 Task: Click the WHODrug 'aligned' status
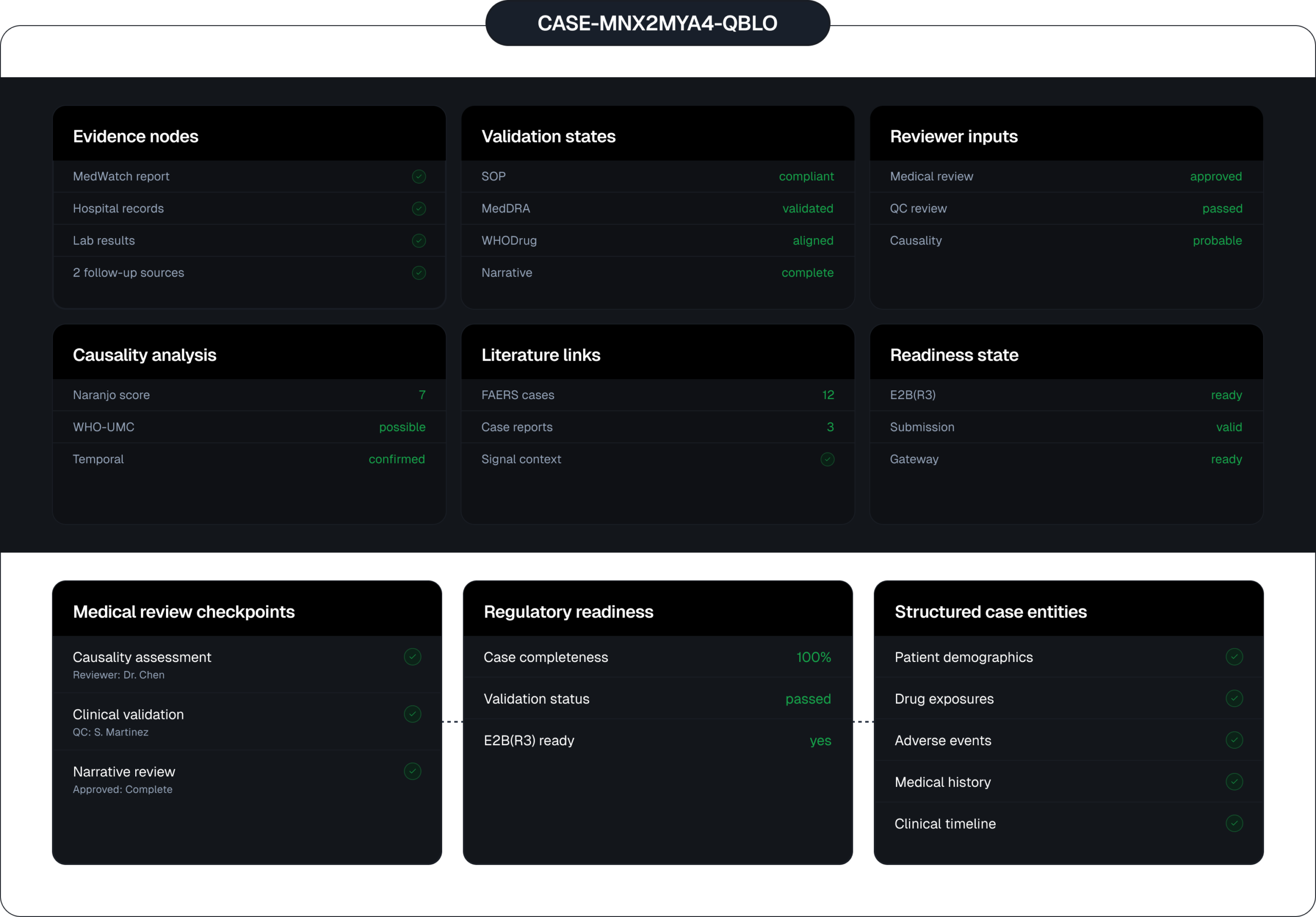click(x=813, y=241)
